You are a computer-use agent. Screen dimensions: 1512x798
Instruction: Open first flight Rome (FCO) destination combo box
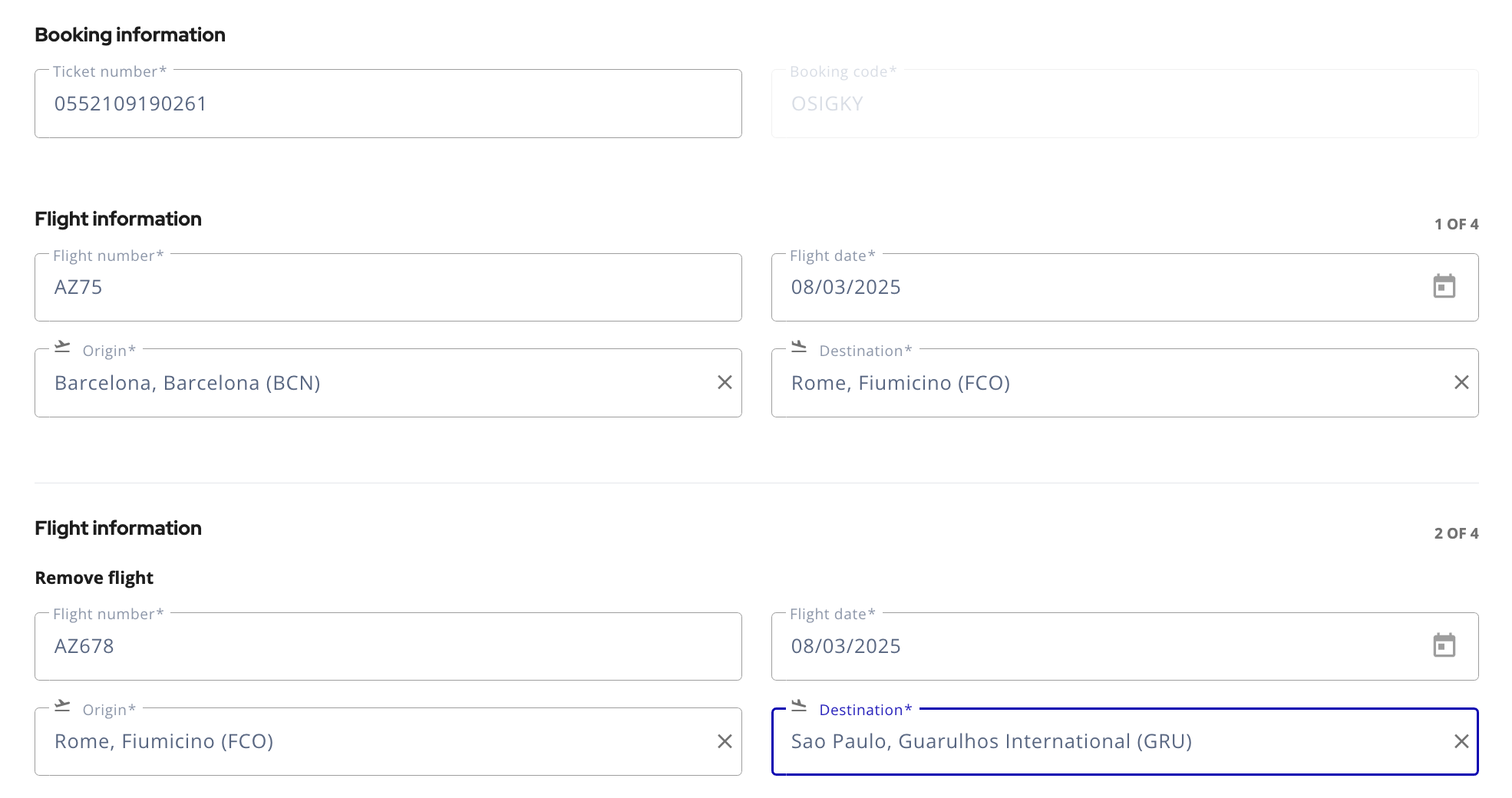coord(1113,383)
